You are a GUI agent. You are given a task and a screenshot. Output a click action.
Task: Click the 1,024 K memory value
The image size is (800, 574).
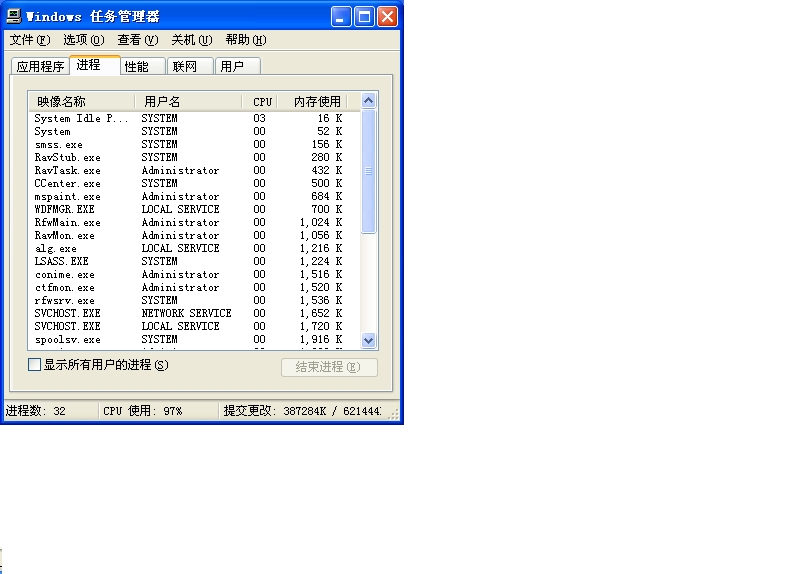320,222
